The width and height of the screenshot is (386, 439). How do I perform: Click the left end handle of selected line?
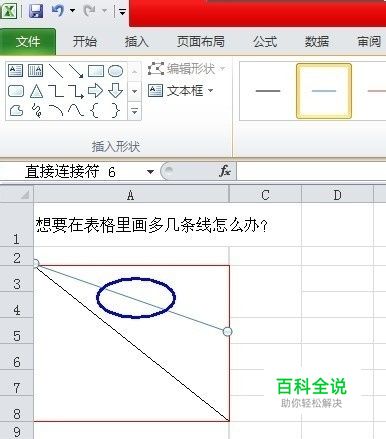point(35,263)
